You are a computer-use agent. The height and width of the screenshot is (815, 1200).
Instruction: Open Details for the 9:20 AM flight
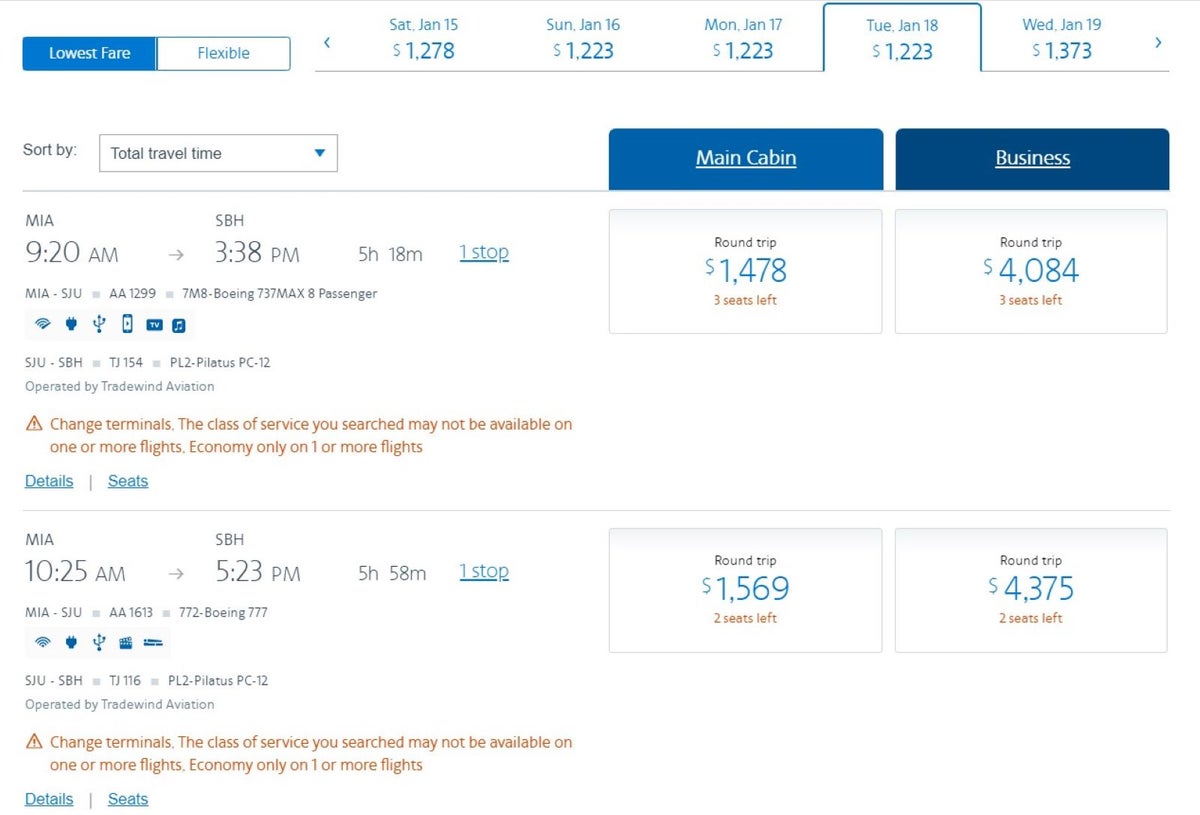pyautogui.click(x=49, y=481)
